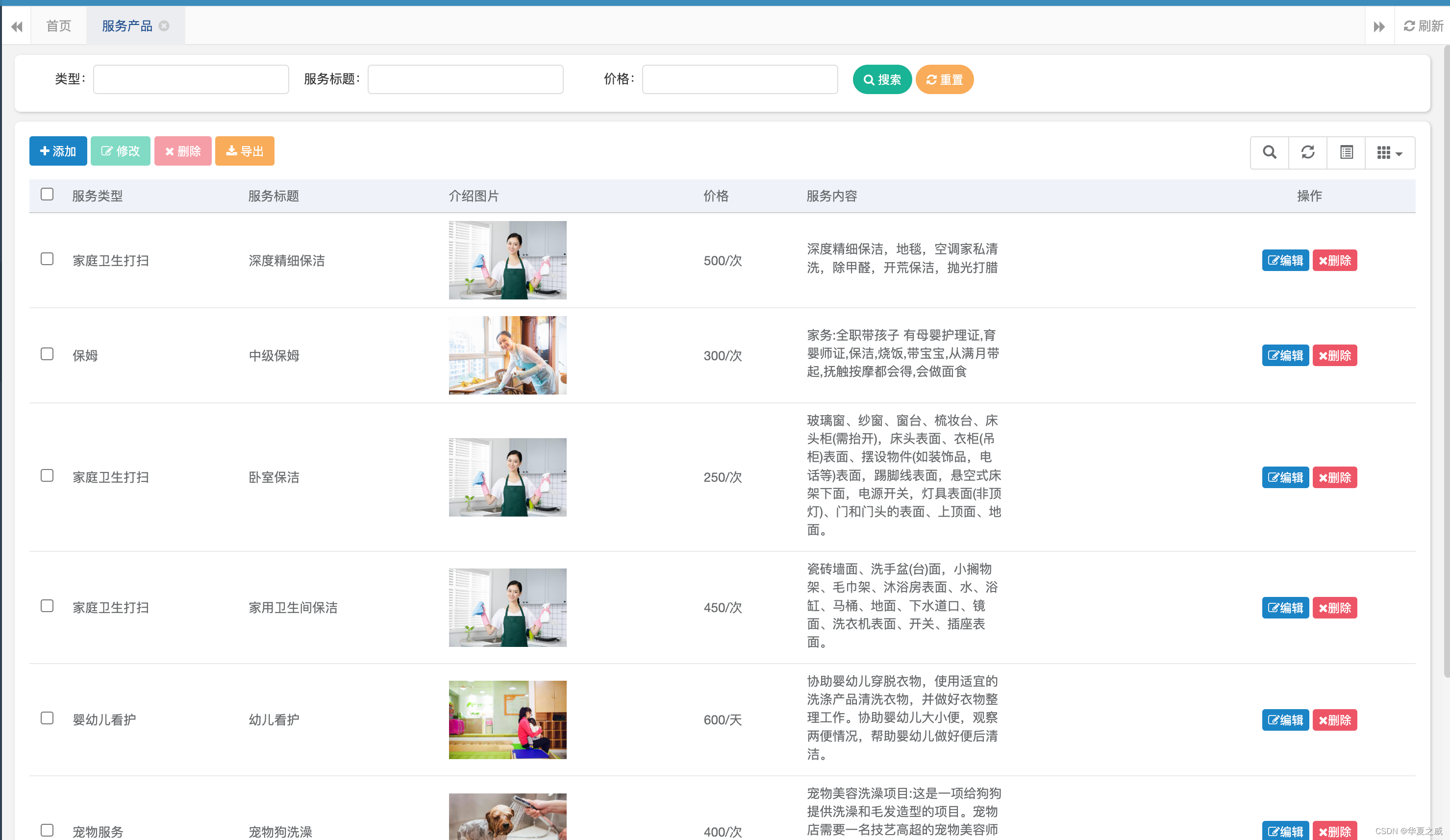Click the 导出 export button
Image resolution: width=1450 pixels, height=840 pixels.
click(245, 151)
